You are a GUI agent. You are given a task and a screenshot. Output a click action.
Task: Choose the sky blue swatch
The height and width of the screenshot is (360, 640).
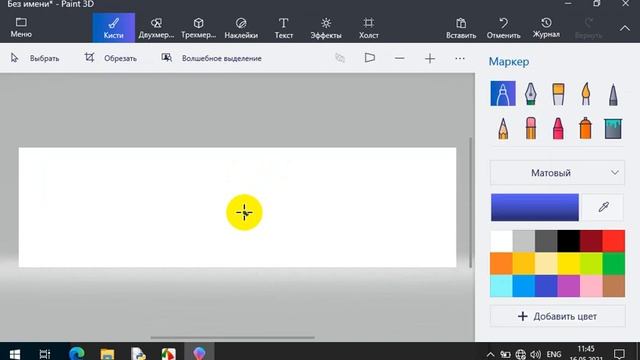pyautogui.click(x=524, y=286)
